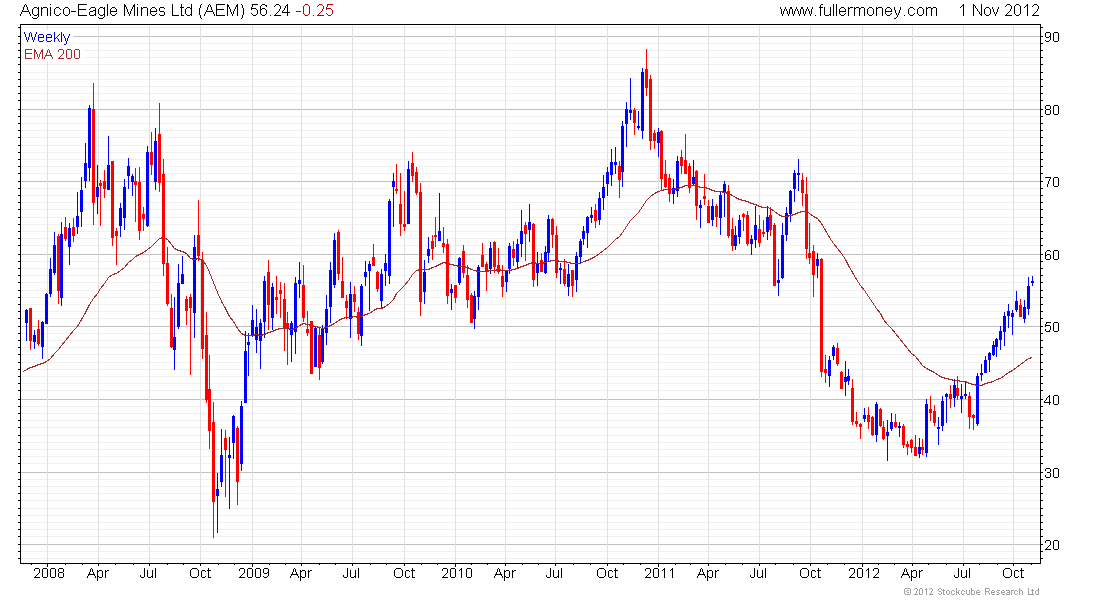Select the 2012 label on time axis
1100x600 pixels.
864,573
